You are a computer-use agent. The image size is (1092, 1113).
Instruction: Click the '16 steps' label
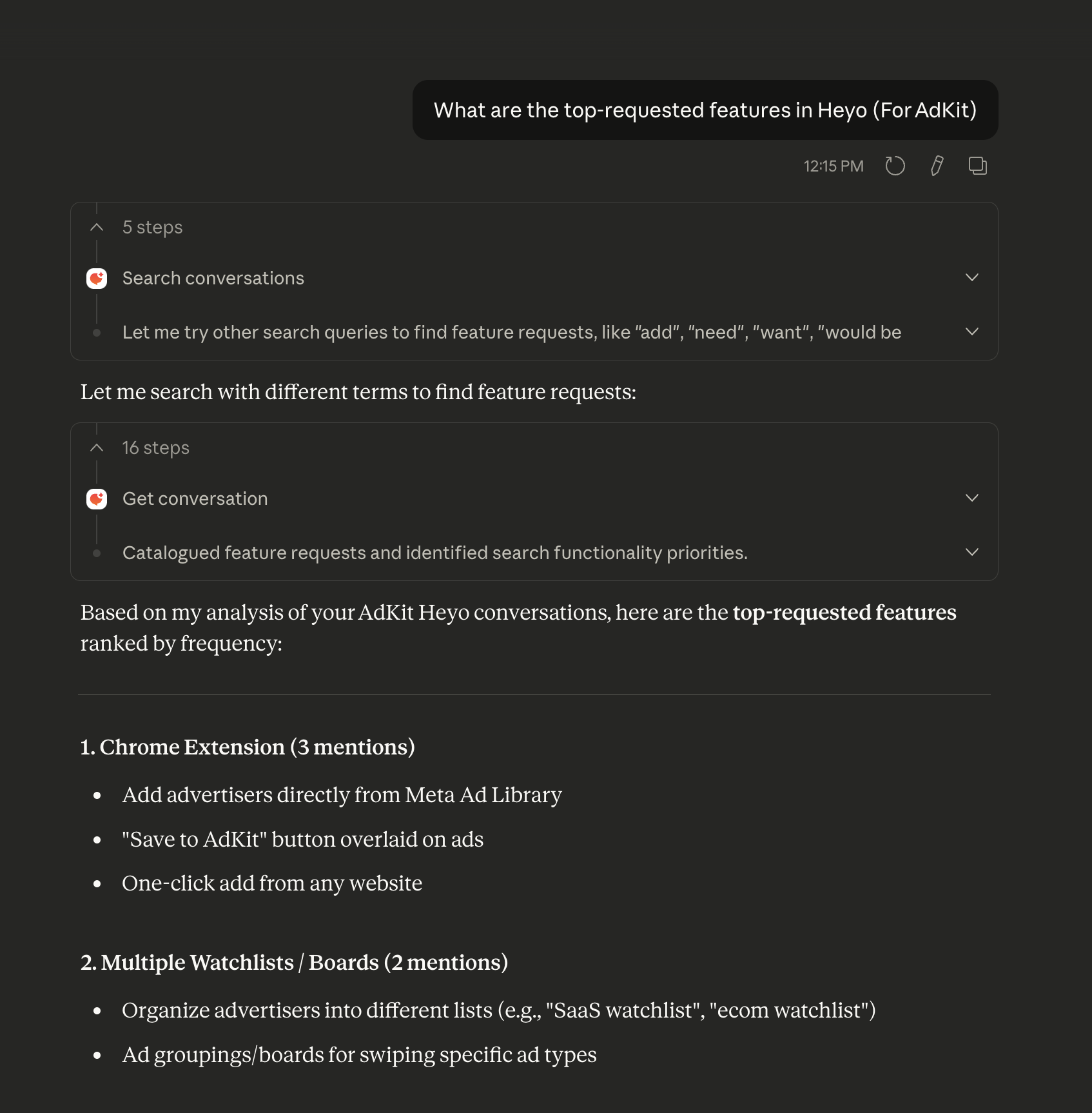coord(156,448)
